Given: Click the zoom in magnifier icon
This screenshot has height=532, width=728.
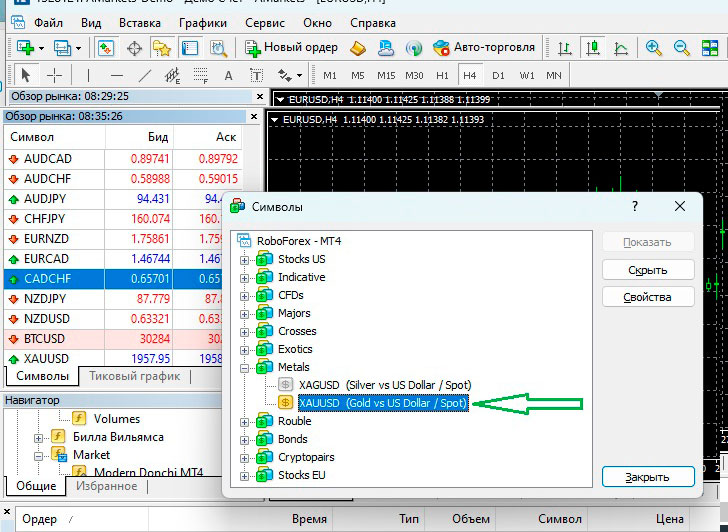Looking at the screenshot, I should point(654,47).
